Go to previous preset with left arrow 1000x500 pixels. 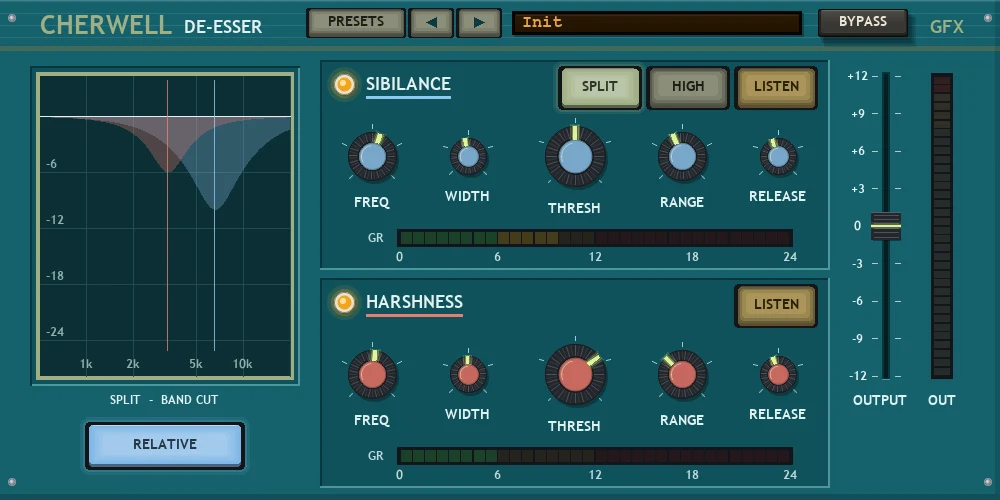[x=431, y=23]
